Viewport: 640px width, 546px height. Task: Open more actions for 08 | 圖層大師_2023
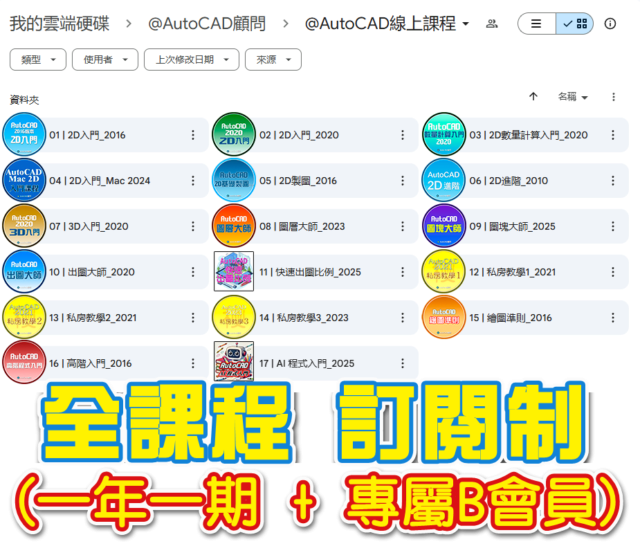click(x=403, y=226)
